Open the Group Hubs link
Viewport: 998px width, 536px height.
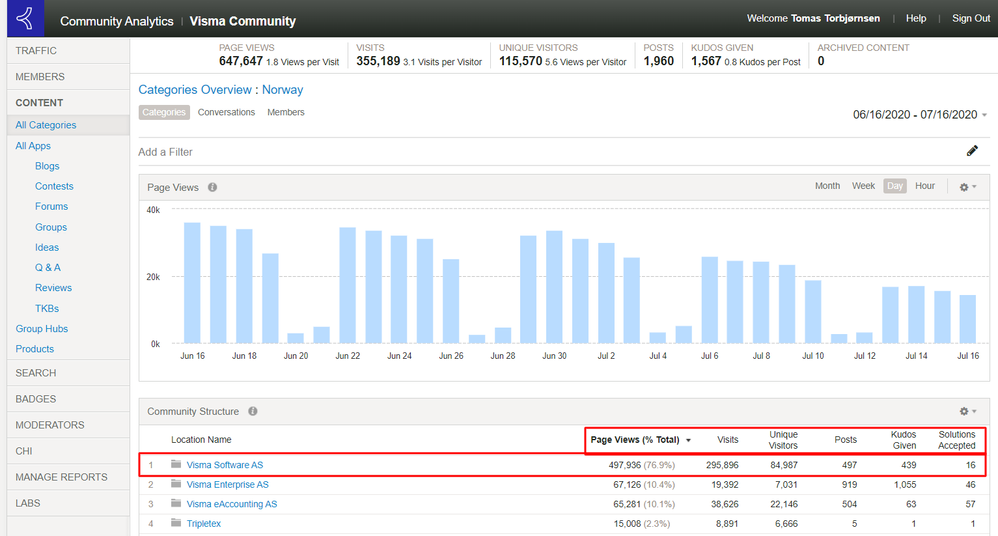pos(41,328)
